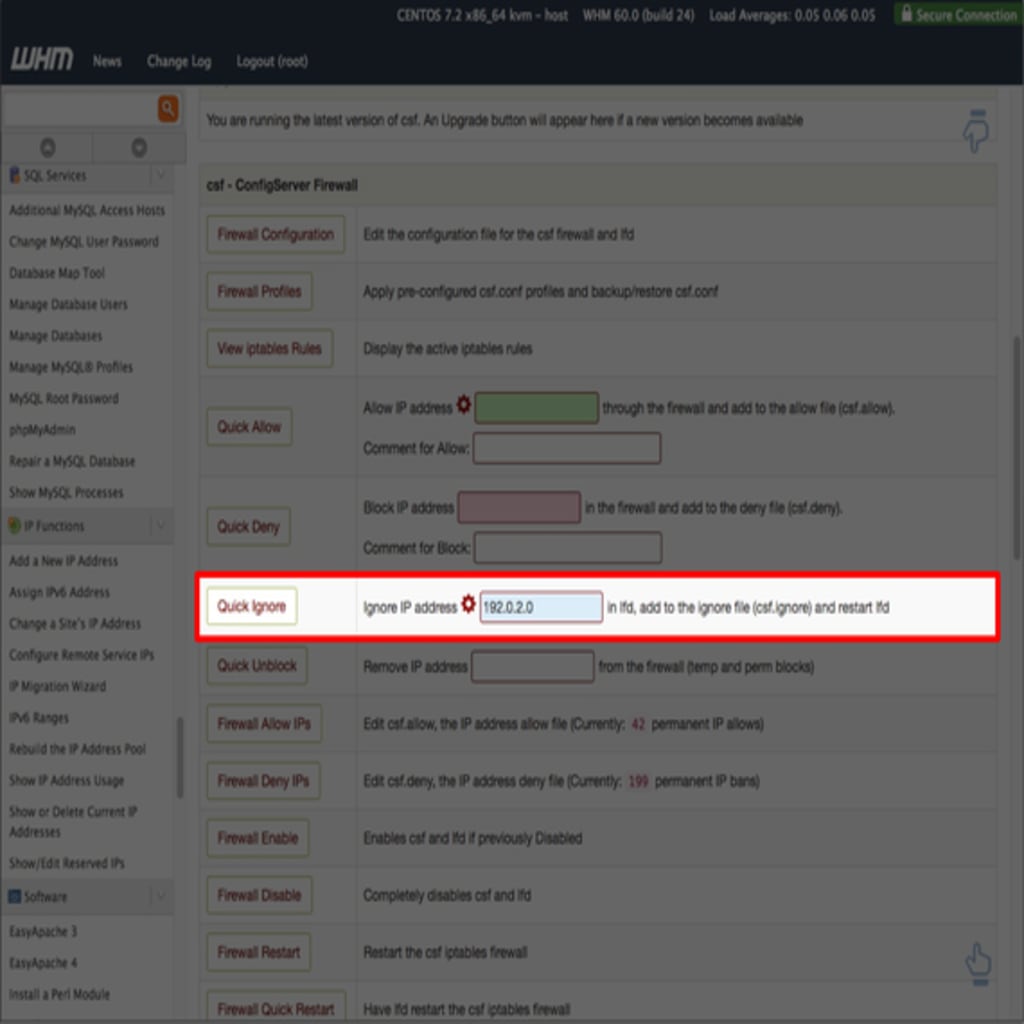Image resolution: width=1024 pixels, height=1024 pixels.
Task: Click the Quick Allow button
Action: coord(249,427)
